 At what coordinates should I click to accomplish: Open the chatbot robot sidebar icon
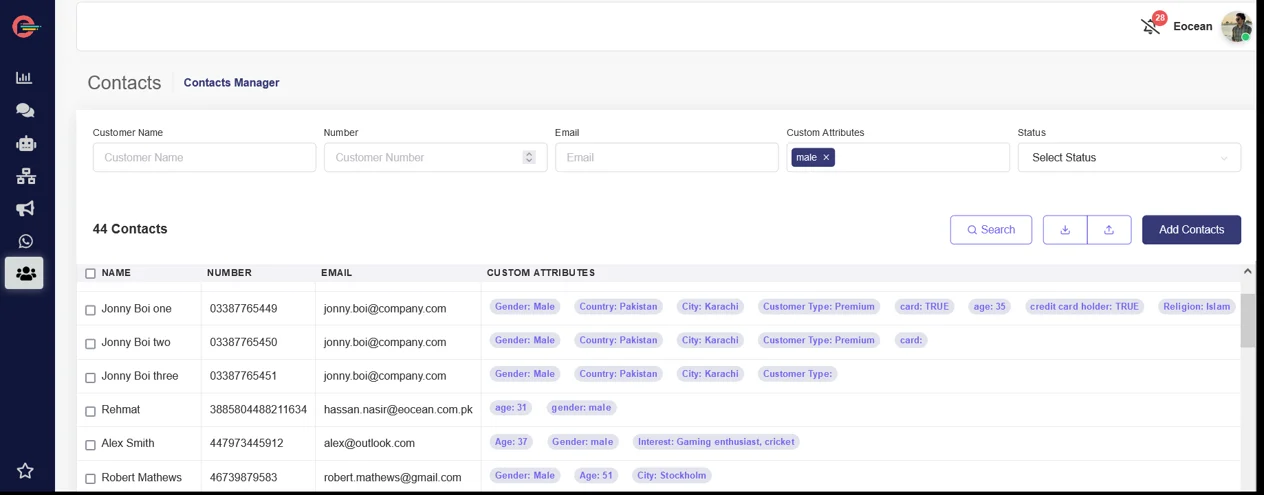pos(25,144)
